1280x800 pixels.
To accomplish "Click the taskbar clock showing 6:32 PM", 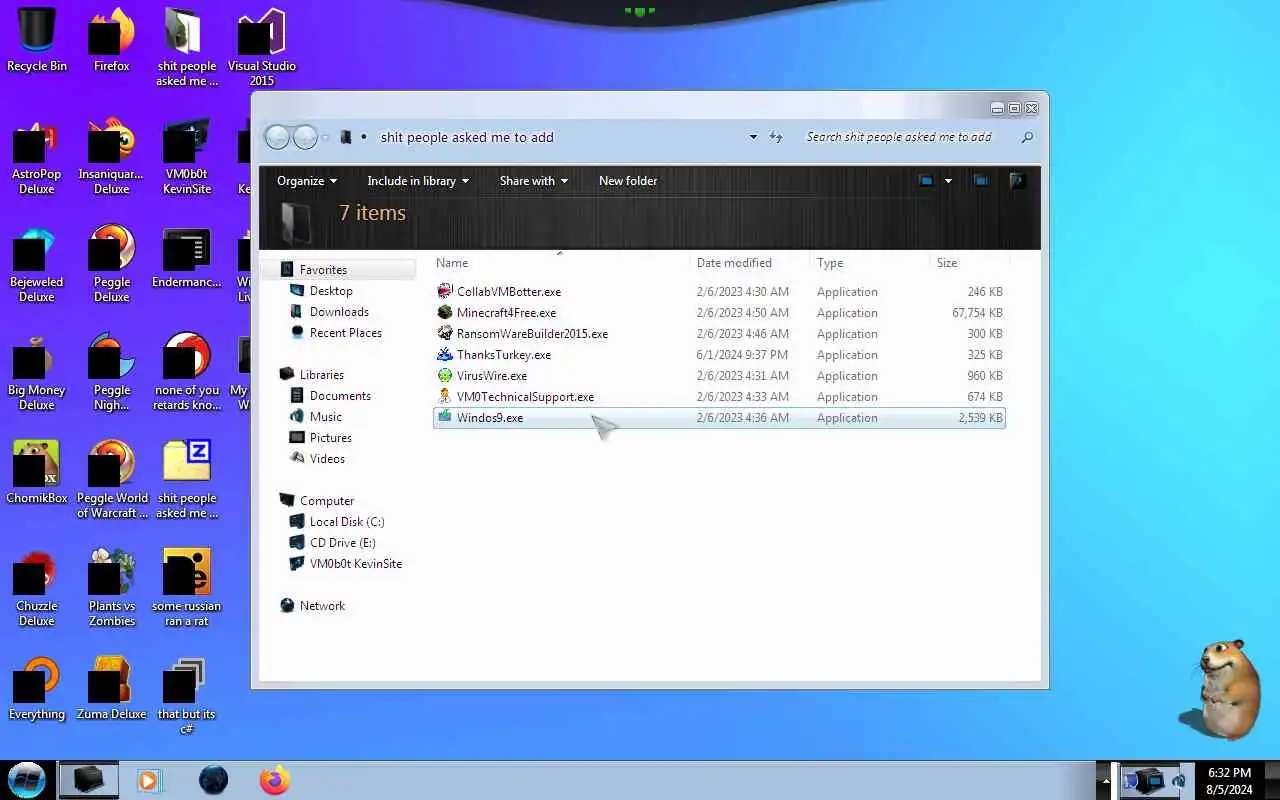I will click(1229, 780).
